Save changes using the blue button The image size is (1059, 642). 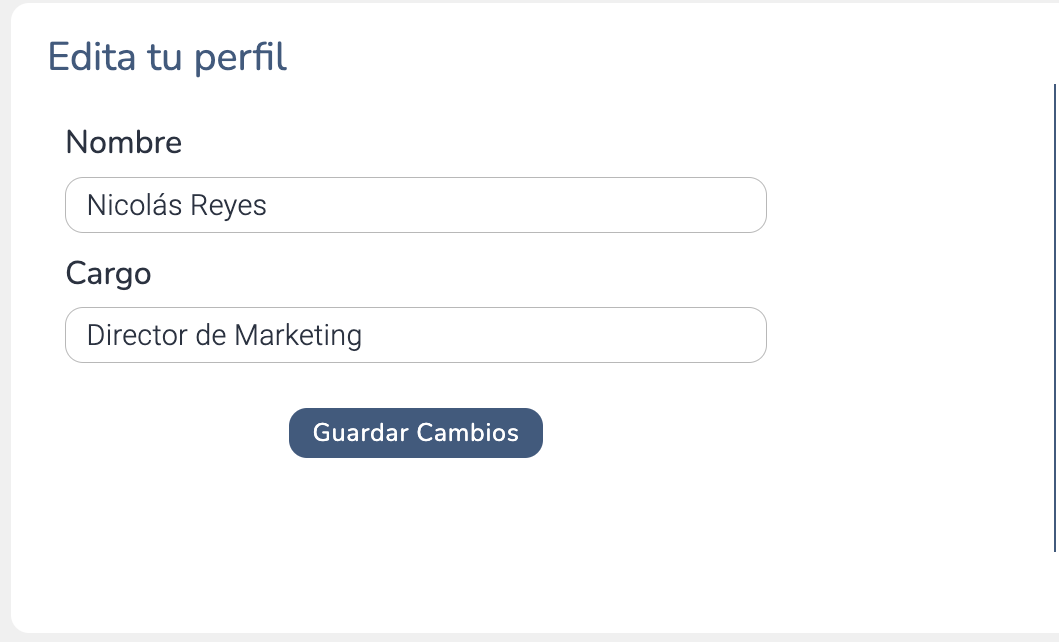point(416,433)
